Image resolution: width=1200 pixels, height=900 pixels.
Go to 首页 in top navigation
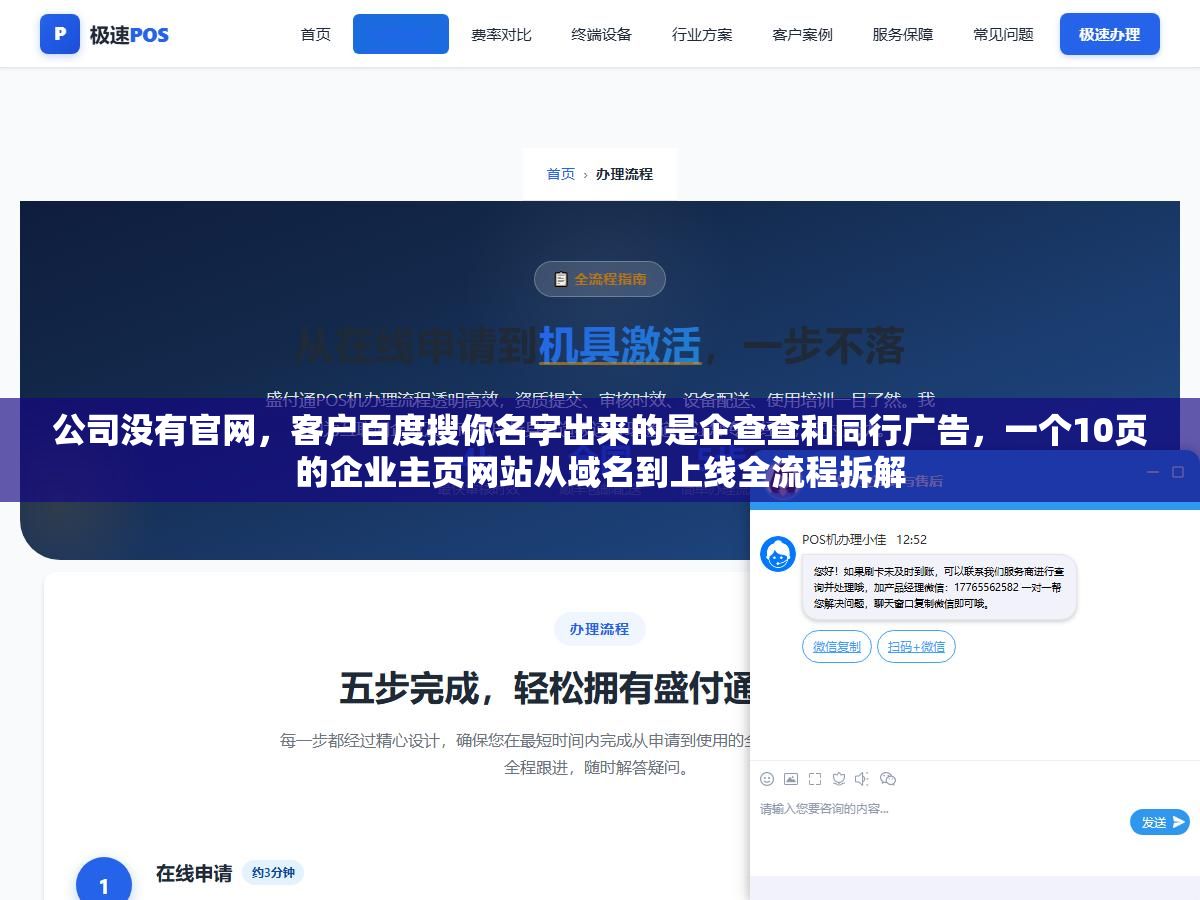(316, 34)
